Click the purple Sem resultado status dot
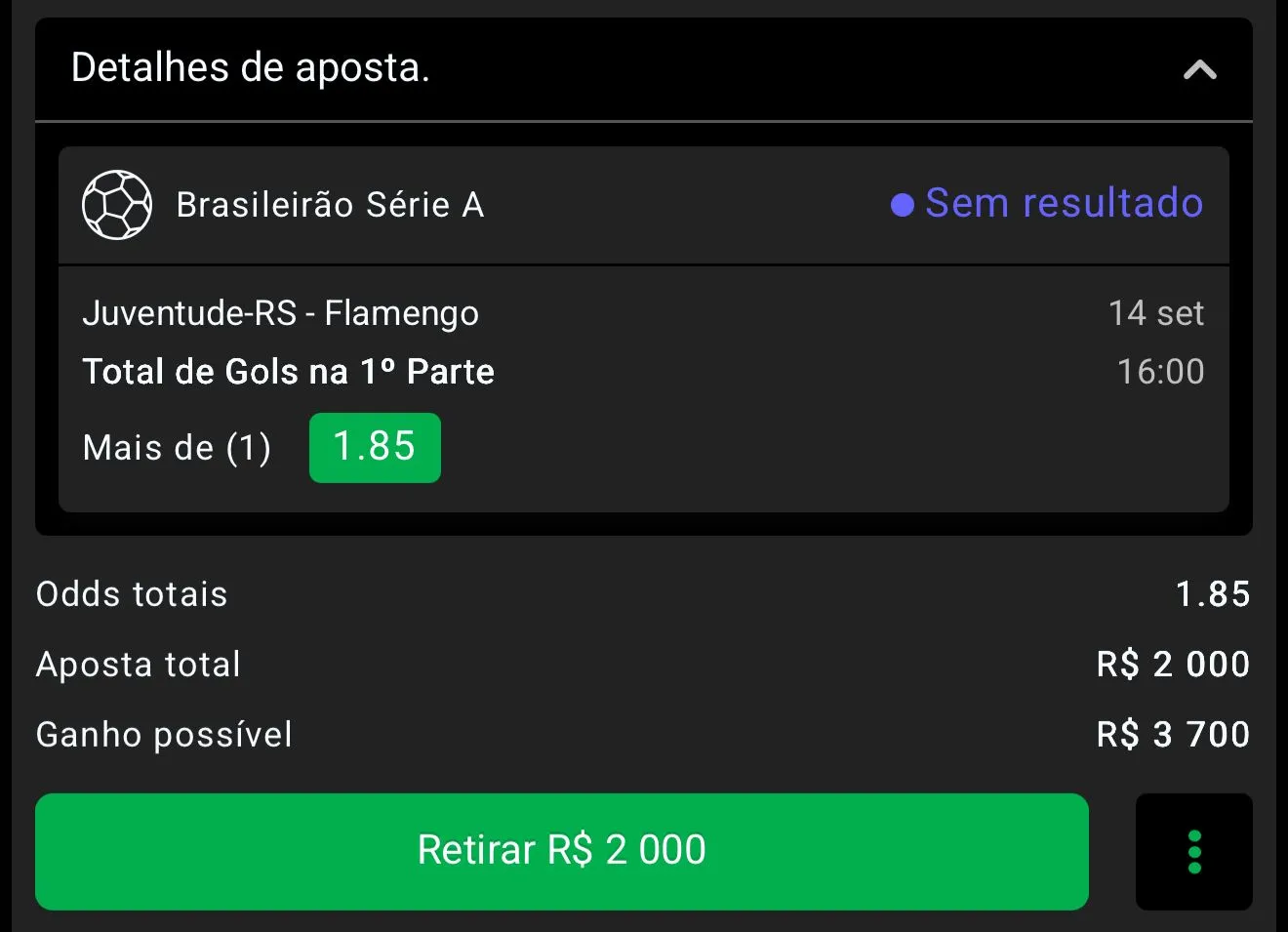Image resolution: width=1288 pixels, height=932 pixels. click(x=903, y=205)
